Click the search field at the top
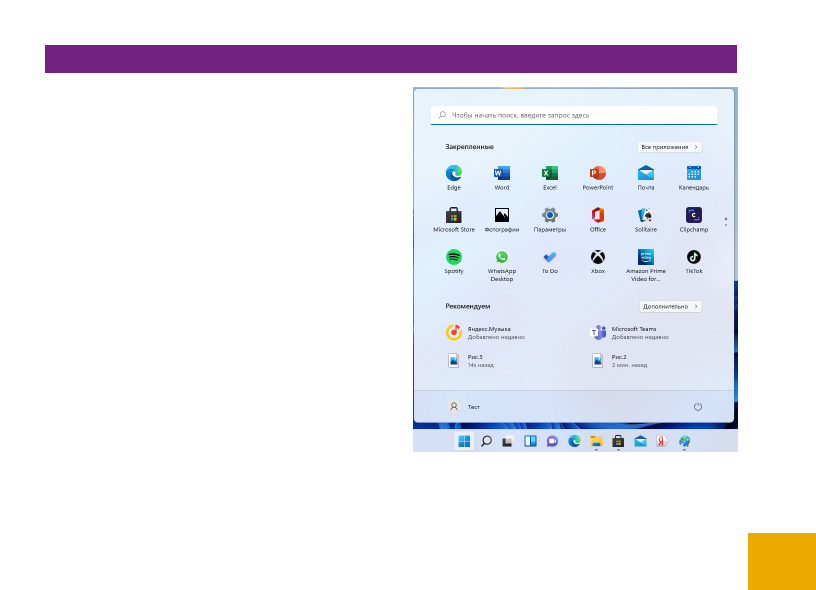The height and width of the screenshot is (590, 816). 574,115
